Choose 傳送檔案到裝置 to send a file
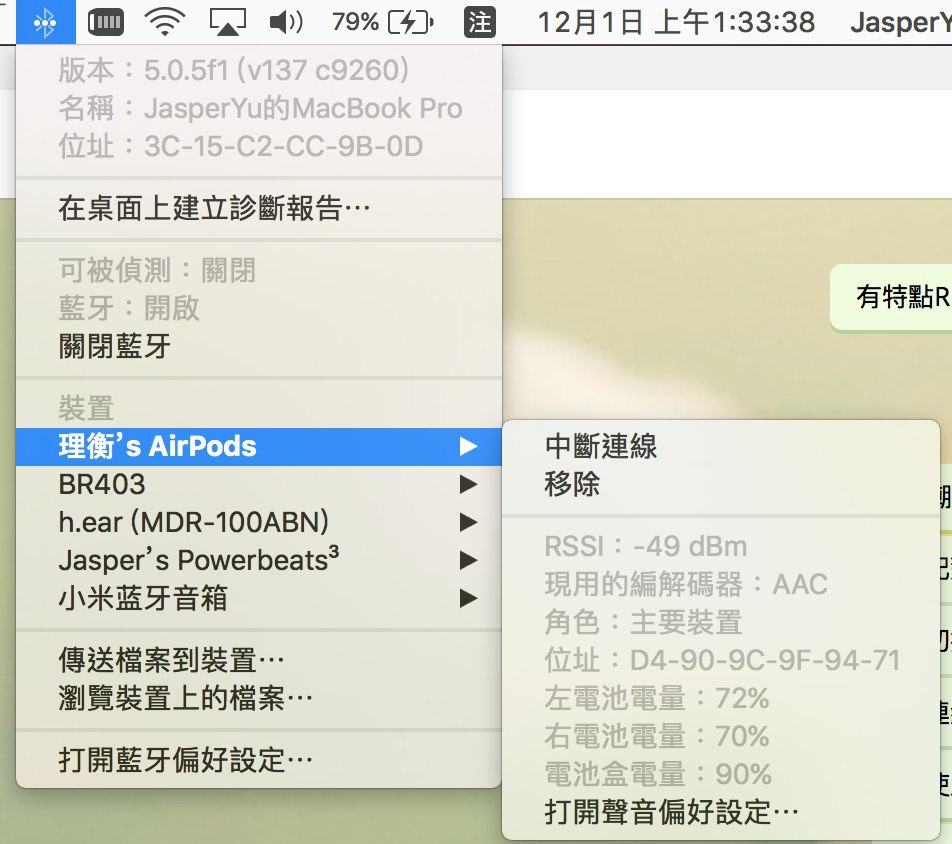The height and width of the screenshot is (844, 952). [x=259, y=660]
